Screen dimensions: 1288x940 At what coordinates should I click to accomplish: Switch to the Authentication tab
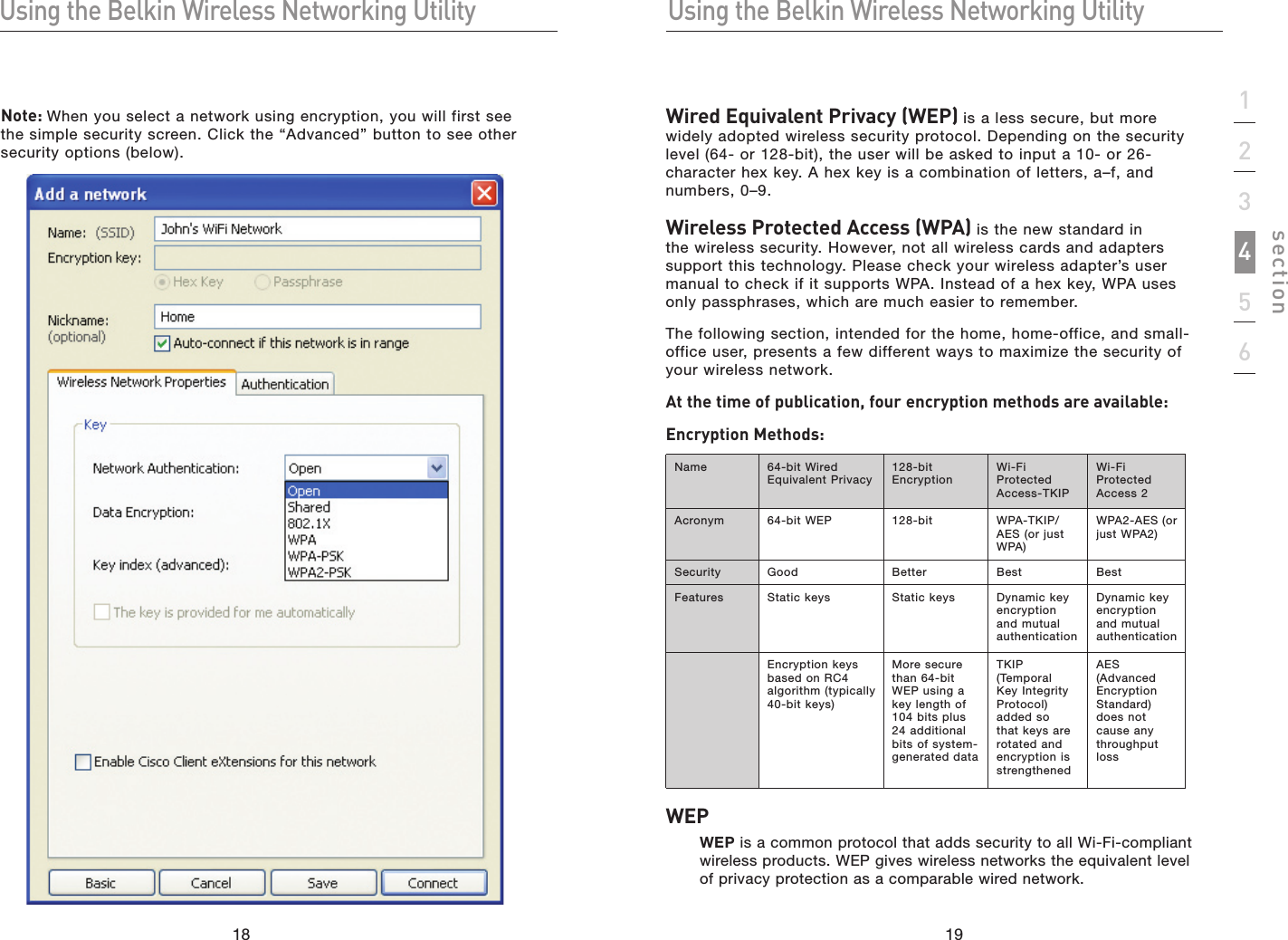pyautogui.click(x=285, y=384)
